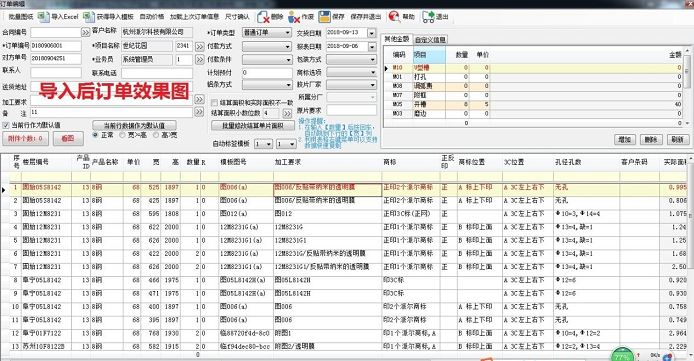694x361 pixels.
Task: Click the >> button beside 业务员 field
Action: pos(200,59)
